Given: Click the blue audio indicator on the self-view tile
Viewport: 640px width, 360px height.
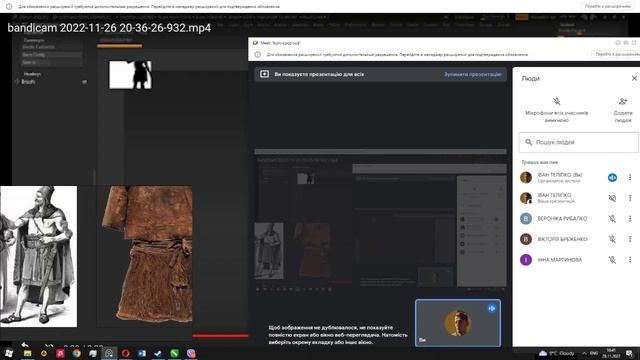Looking at the screenshot, I should pyautogui.click(x=491, y=309).
